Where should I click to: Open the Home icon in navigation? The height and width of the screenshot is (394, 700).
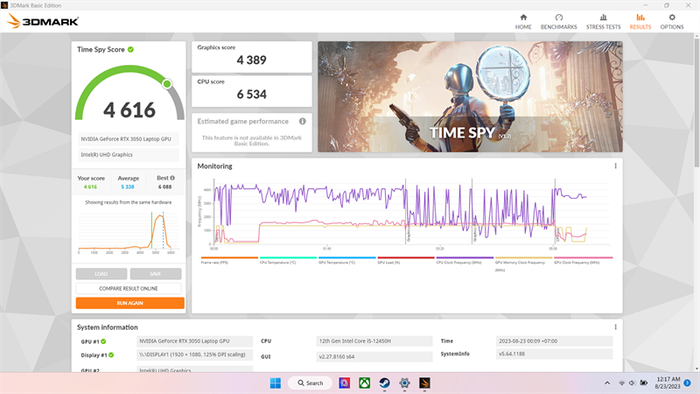click(x=523, y=17)
